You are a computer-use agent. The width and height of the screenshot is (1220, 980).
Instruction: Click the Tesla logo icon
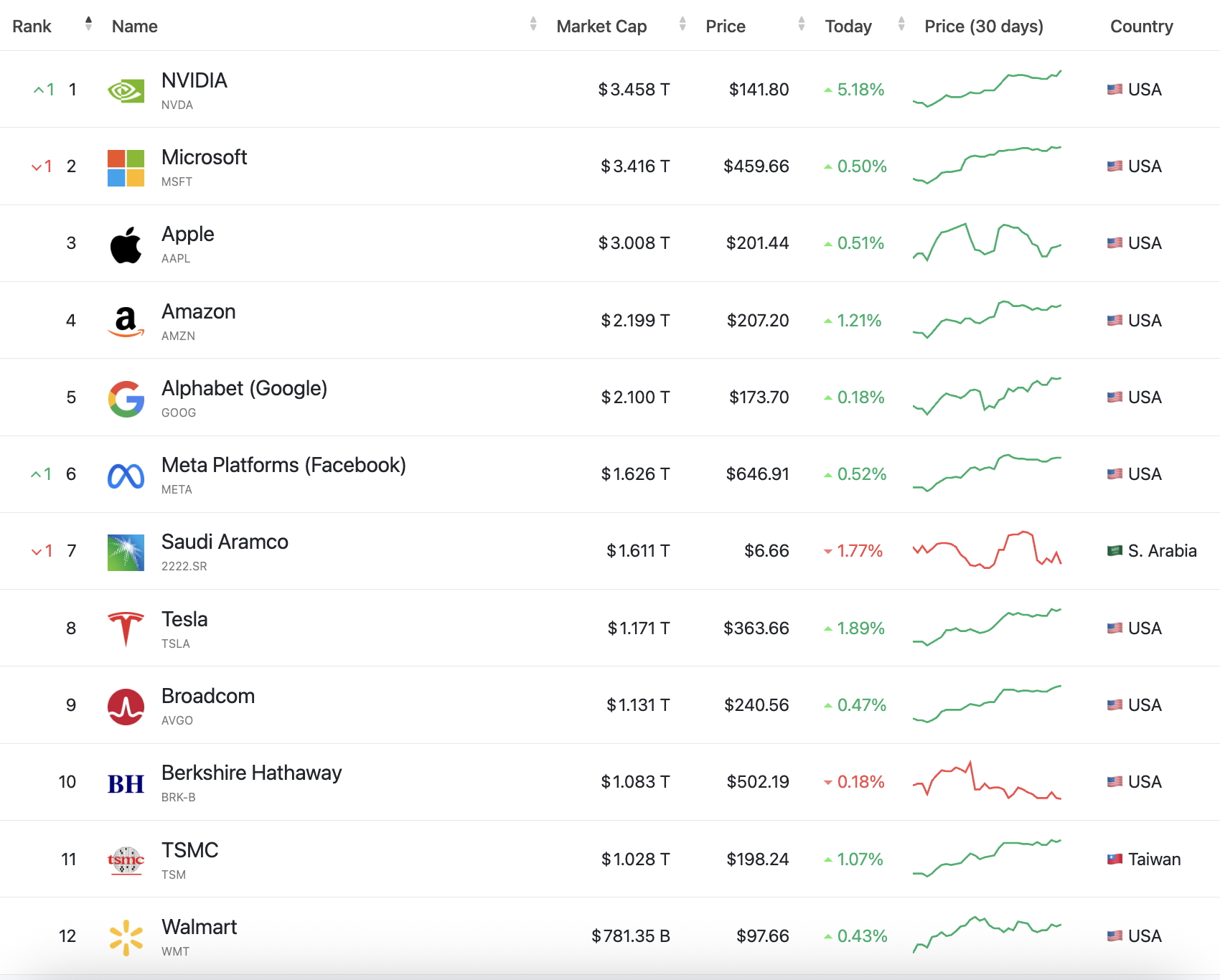[x=126, y=629]
